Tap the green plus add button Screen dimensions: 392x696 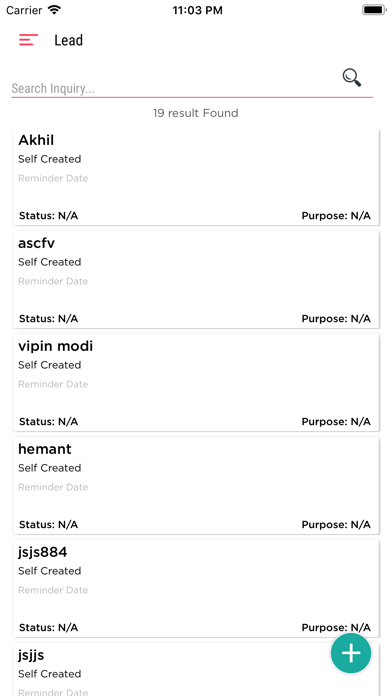[351, 653]
